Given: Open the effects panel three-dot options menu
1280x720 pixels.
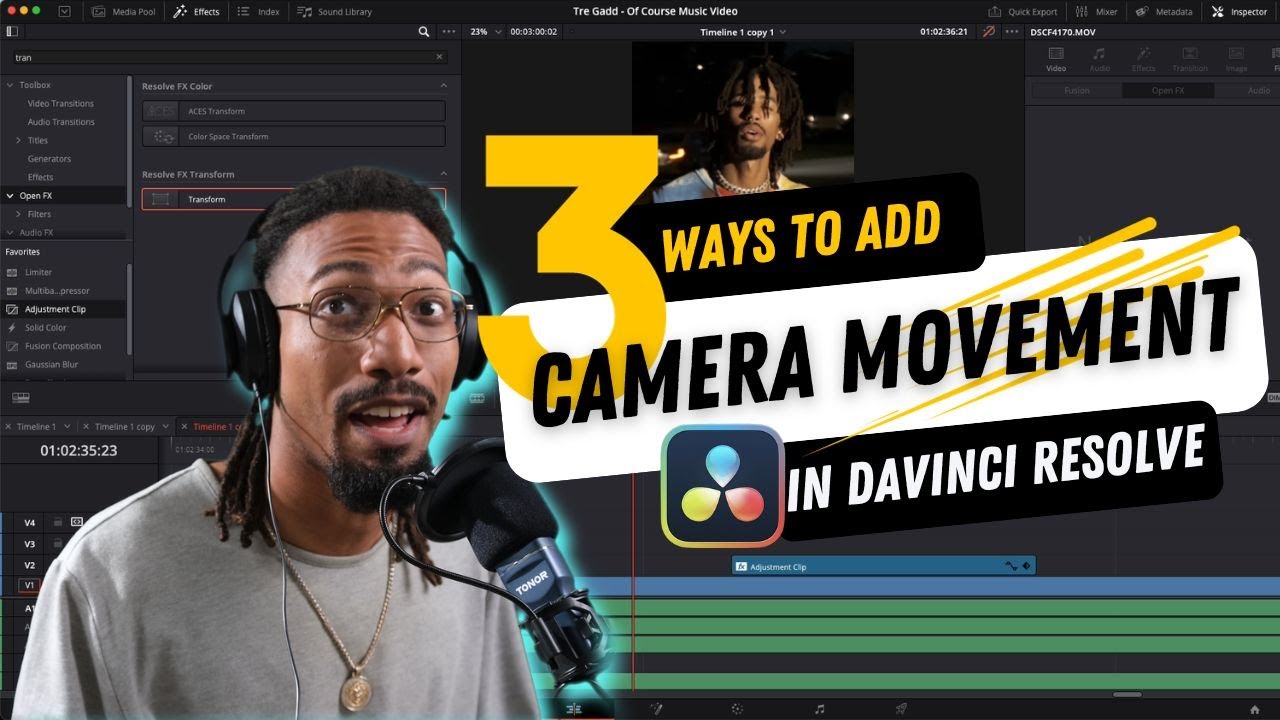Looking at the screenshot, I should click(449, 32).
